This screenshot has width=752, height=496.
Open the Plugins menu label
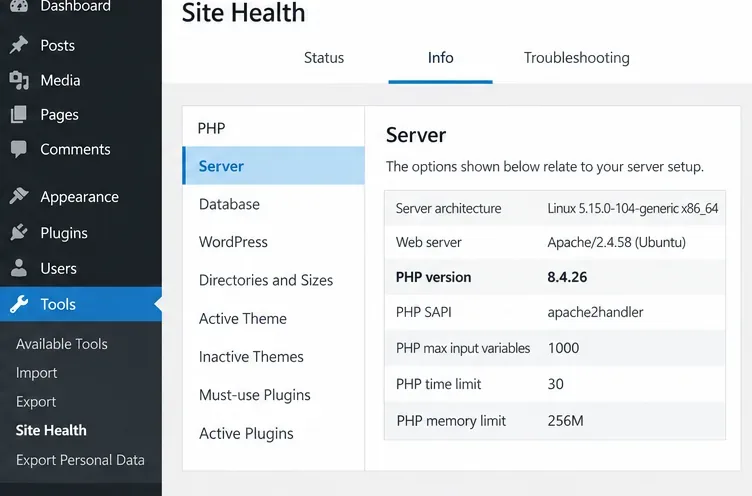[x=64, y=233]
